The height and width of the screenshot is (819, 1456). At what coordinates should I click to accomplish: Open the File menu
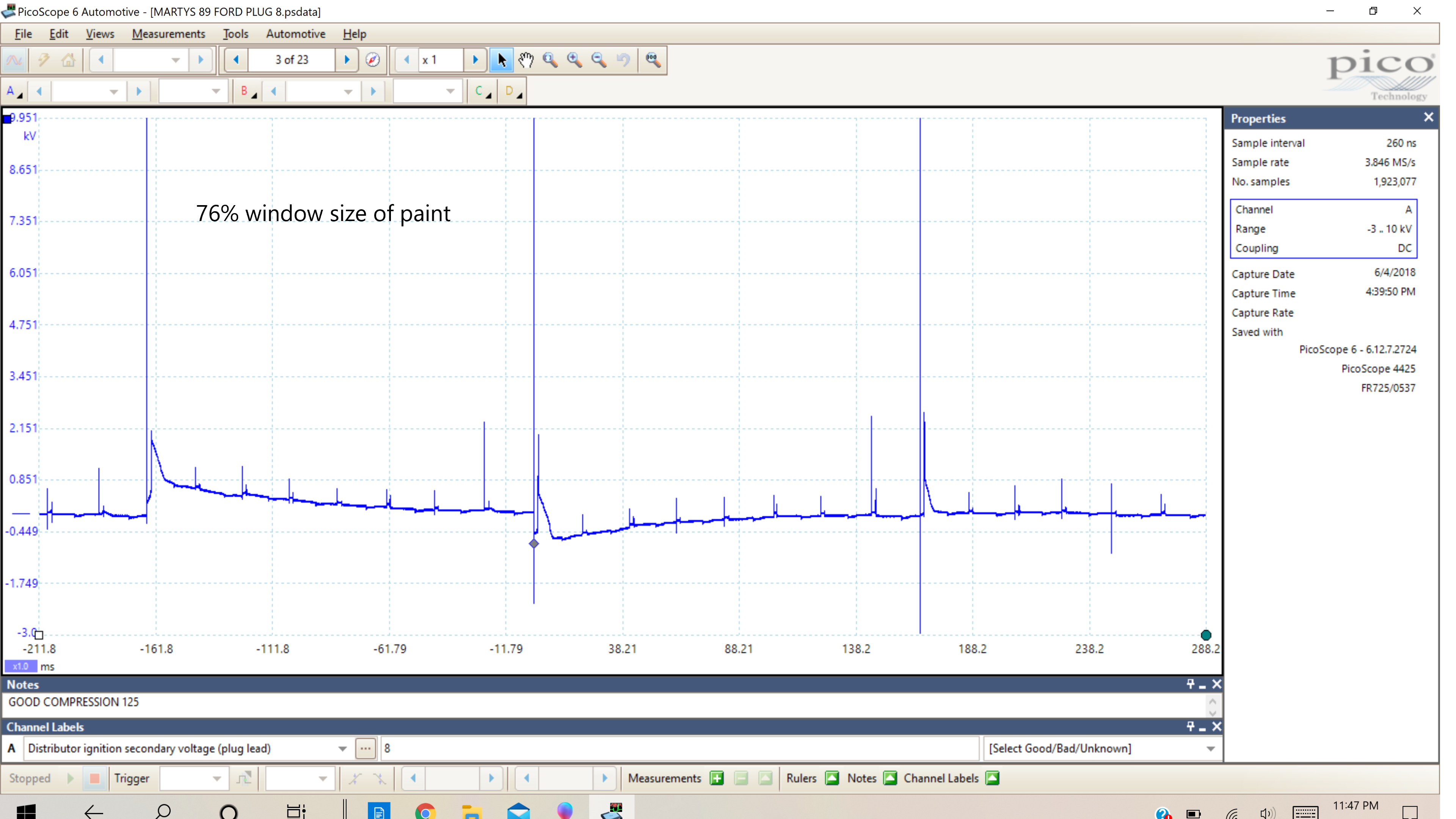coord(23,34)
